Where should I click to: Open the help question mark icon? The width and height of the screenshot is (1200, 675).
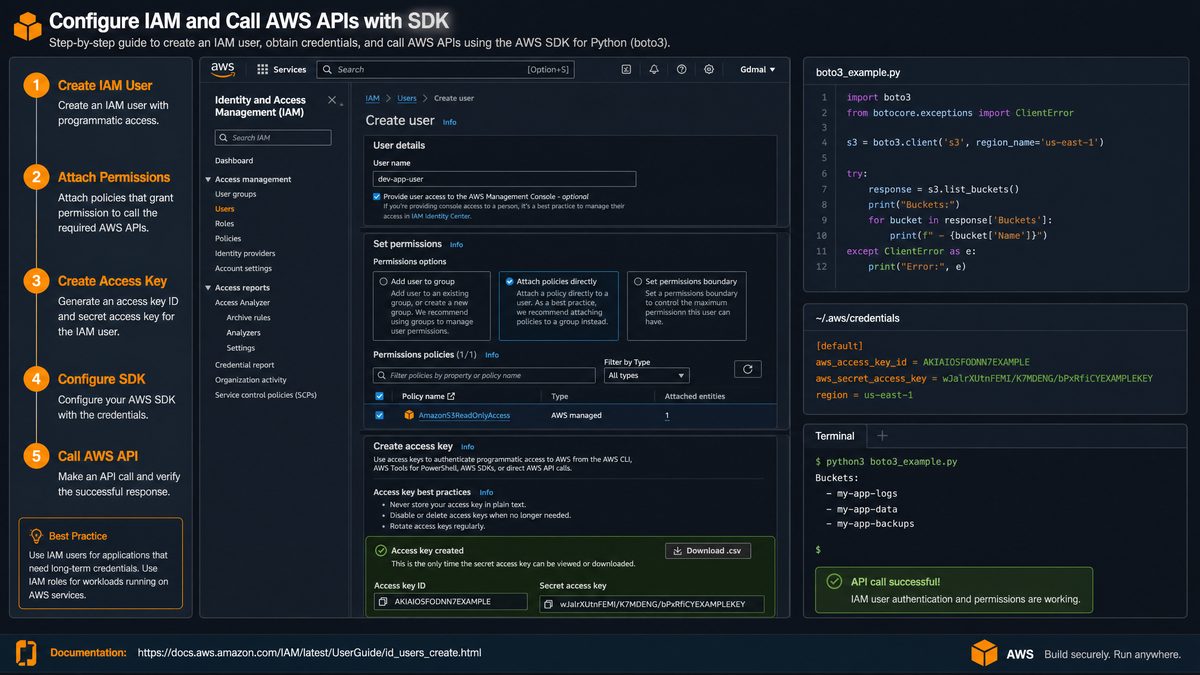click(x=682, y=70)
